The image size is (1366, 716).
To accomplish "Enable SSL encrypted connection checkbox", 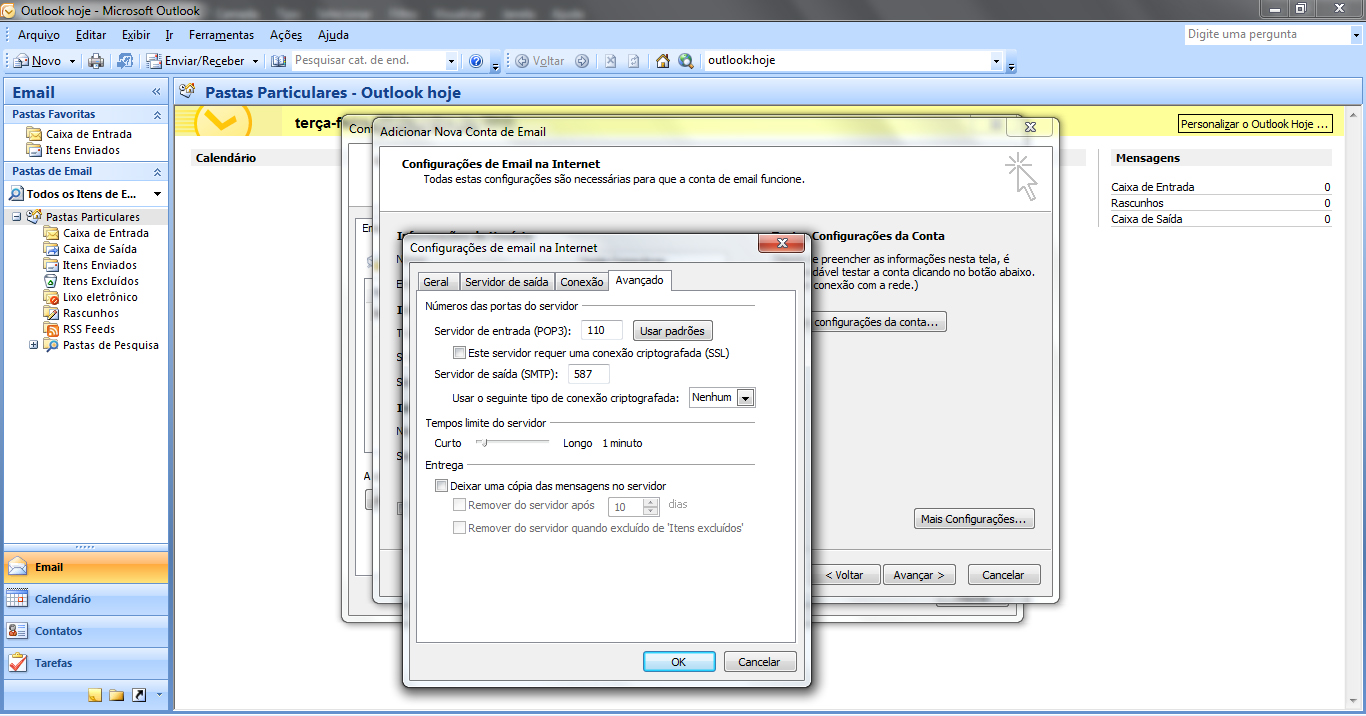I will pyautogui.click(x=460, y=353).
